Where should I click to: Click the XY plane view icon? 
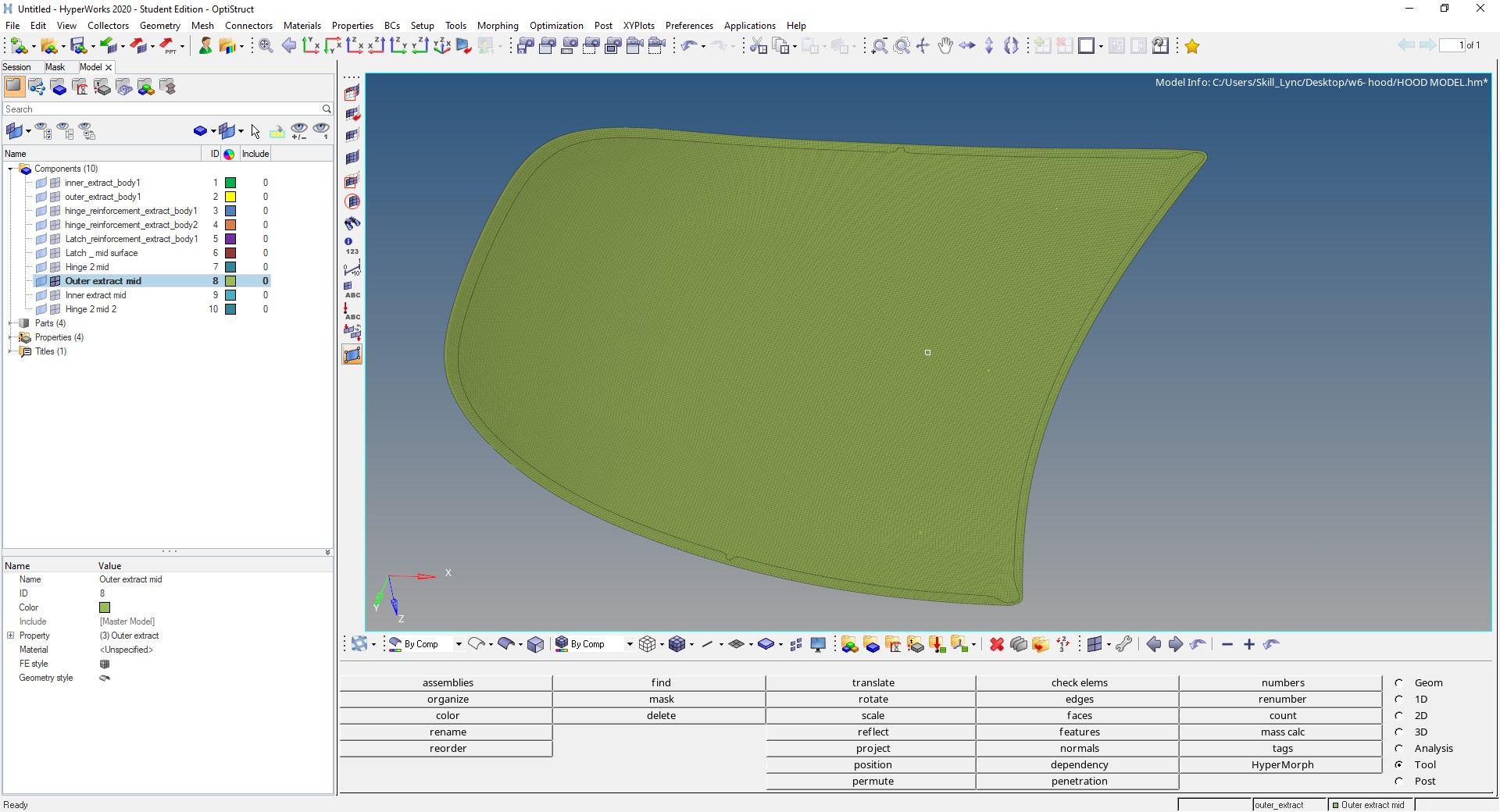point(311,46)
